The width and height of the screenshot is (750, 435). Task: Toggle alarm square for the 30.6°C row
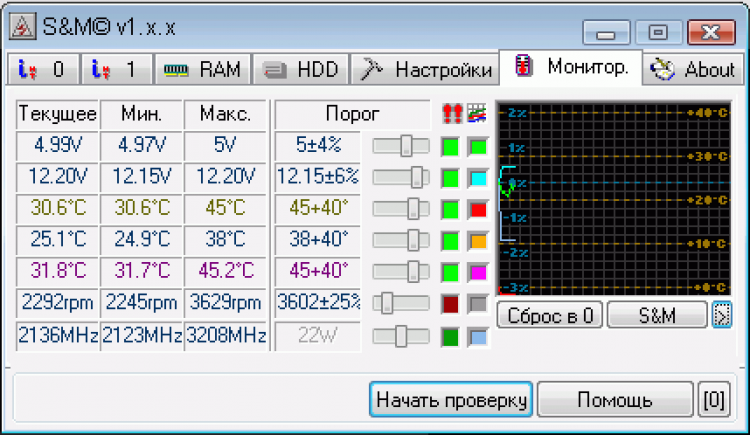[451, 210]
